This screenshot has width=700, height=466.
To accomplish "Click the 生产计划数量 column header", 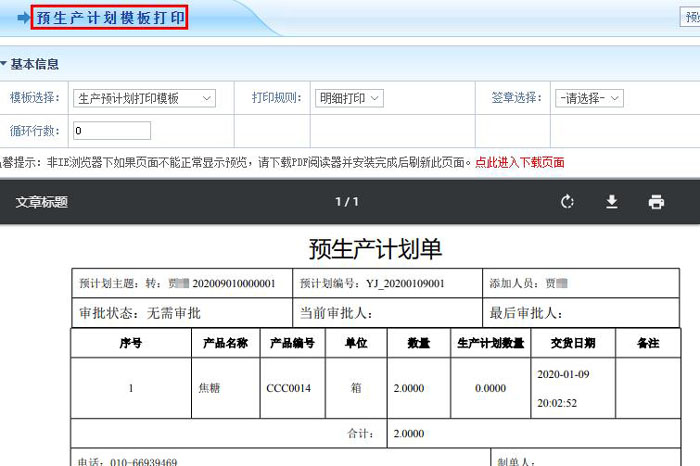I will (x=490, y=343).
